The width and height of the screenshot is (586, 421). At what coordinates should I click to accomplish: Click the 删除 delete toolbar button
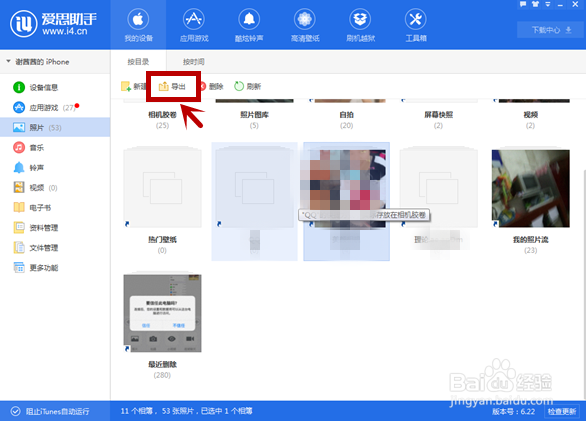pos(212,86)
